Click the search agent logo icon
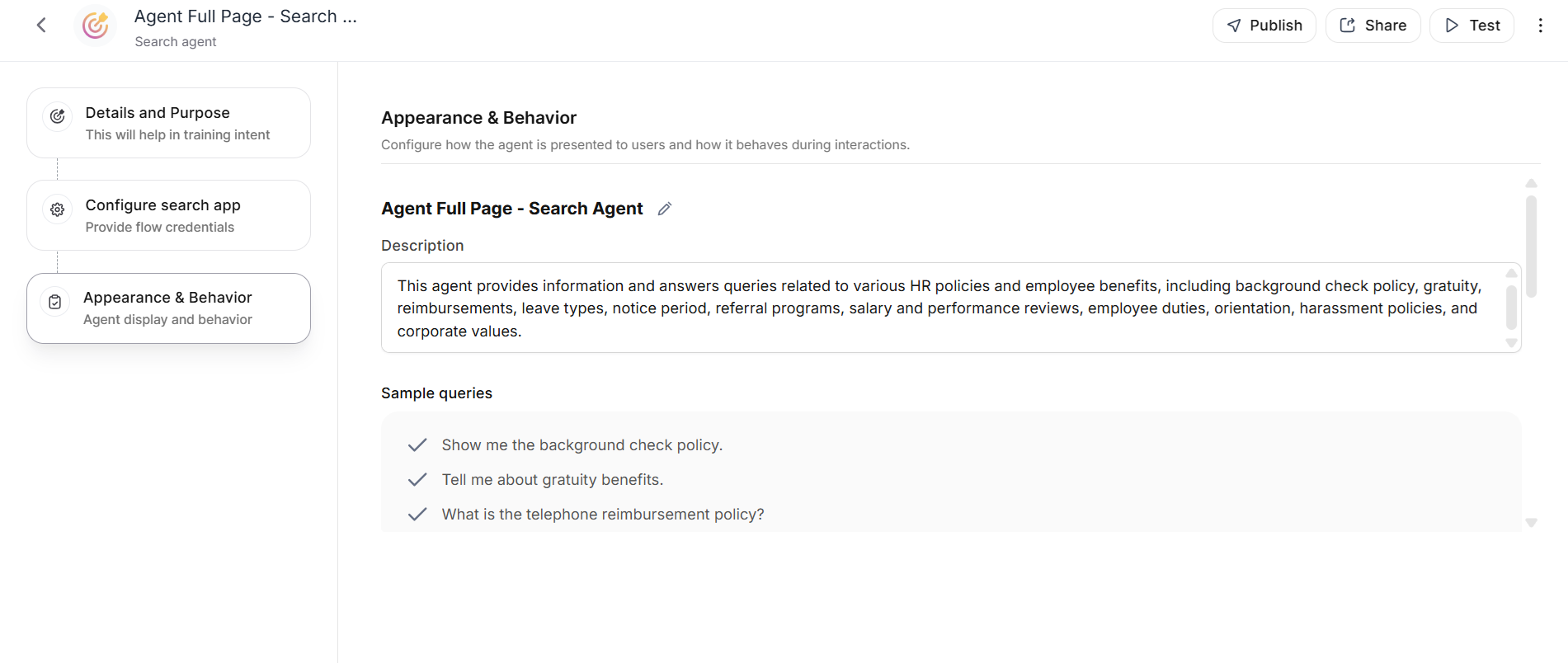This screenshot has height=663, width=1568. tap(96, 26)
